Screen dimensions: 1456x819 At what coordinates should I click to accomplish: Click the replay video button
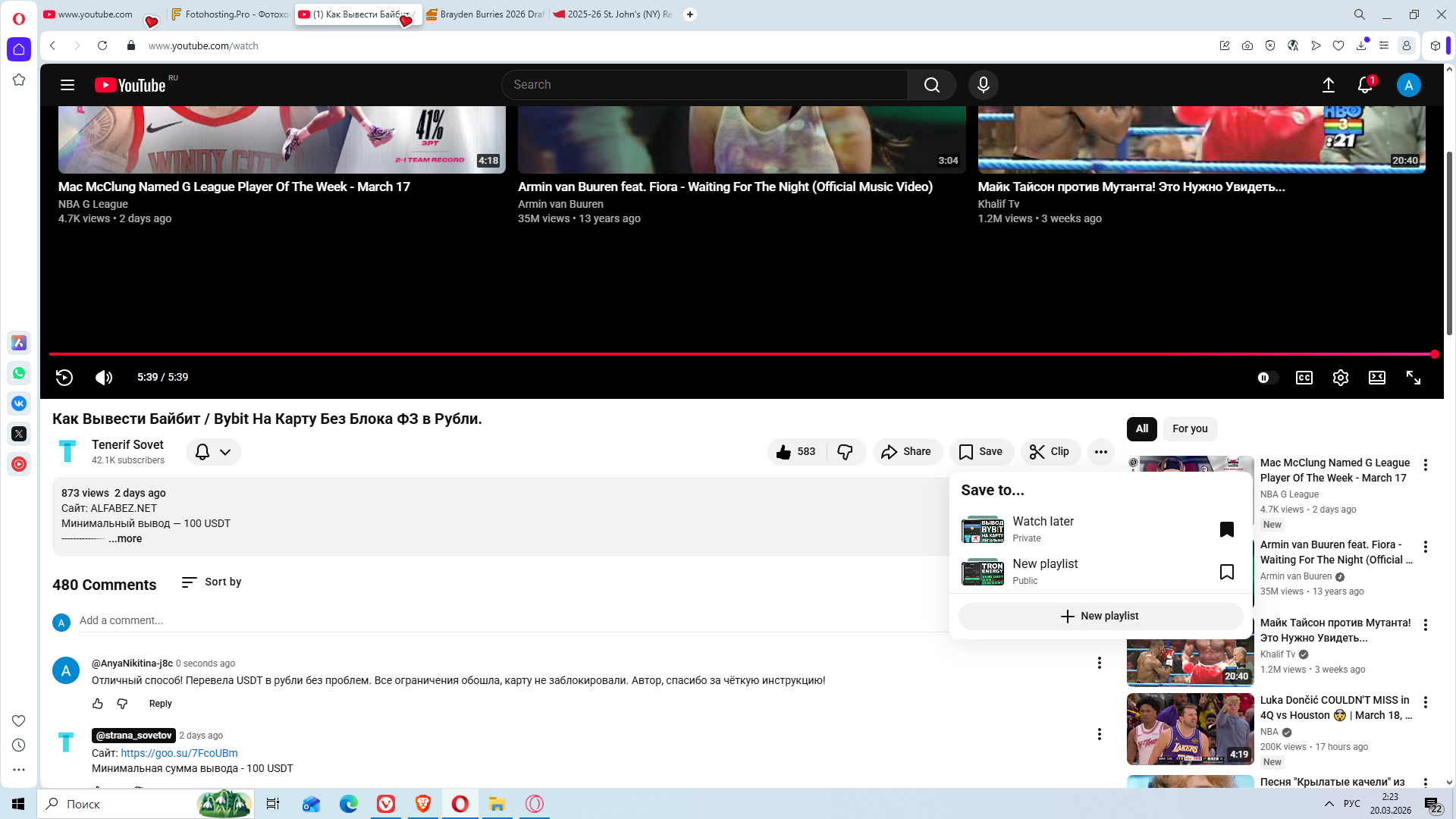(64, 378)
